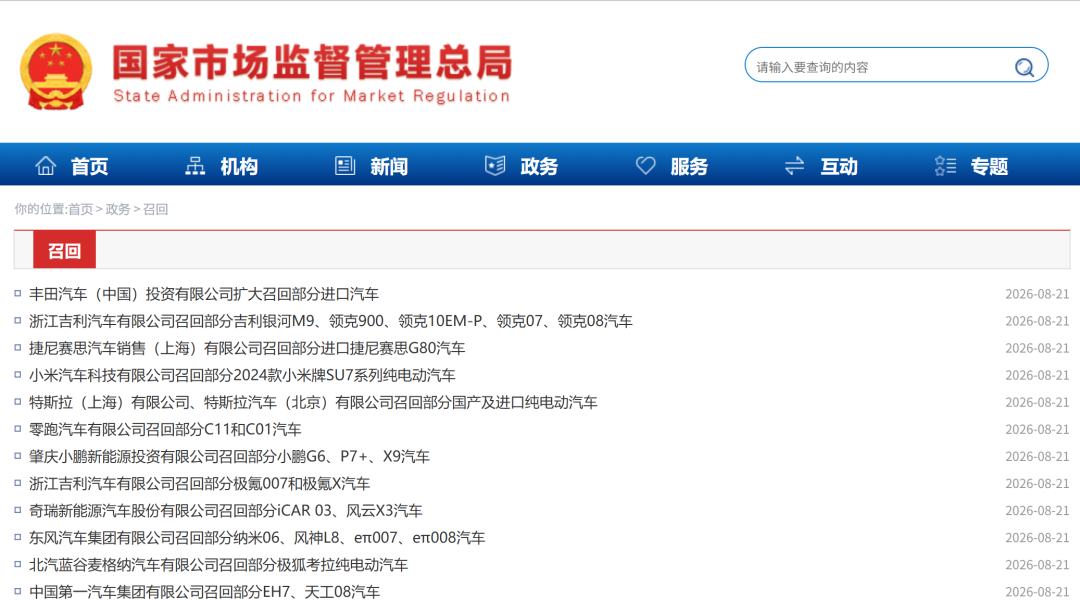Click the date beside 捷尼赛思G80 notice
Viewport: 1080px width, 600px height.
pos(1037,349)
